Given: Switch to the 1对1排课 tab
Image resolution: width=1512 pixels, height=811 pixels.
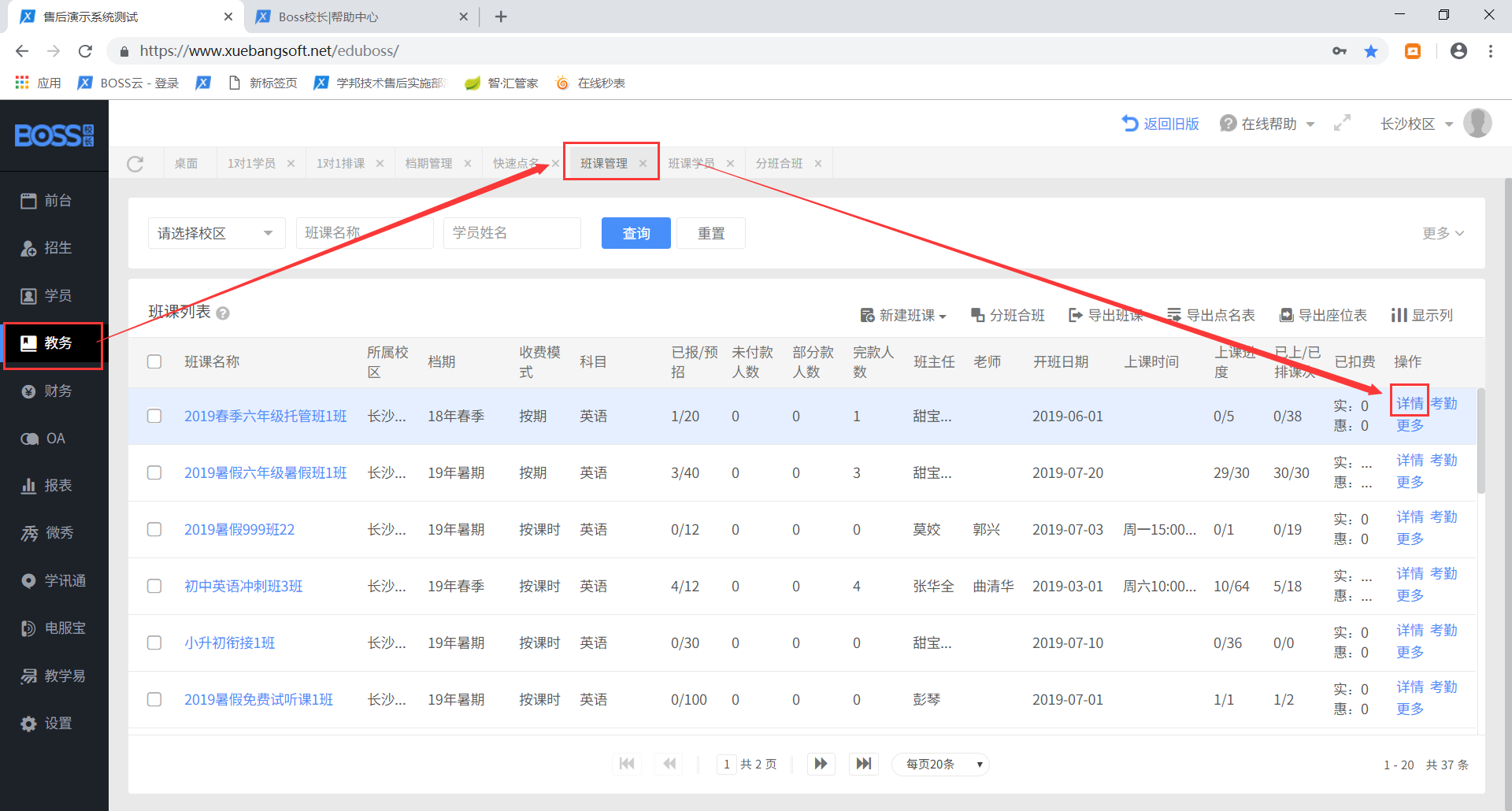Looking at the screenshot, I should (x=341, y=164).
